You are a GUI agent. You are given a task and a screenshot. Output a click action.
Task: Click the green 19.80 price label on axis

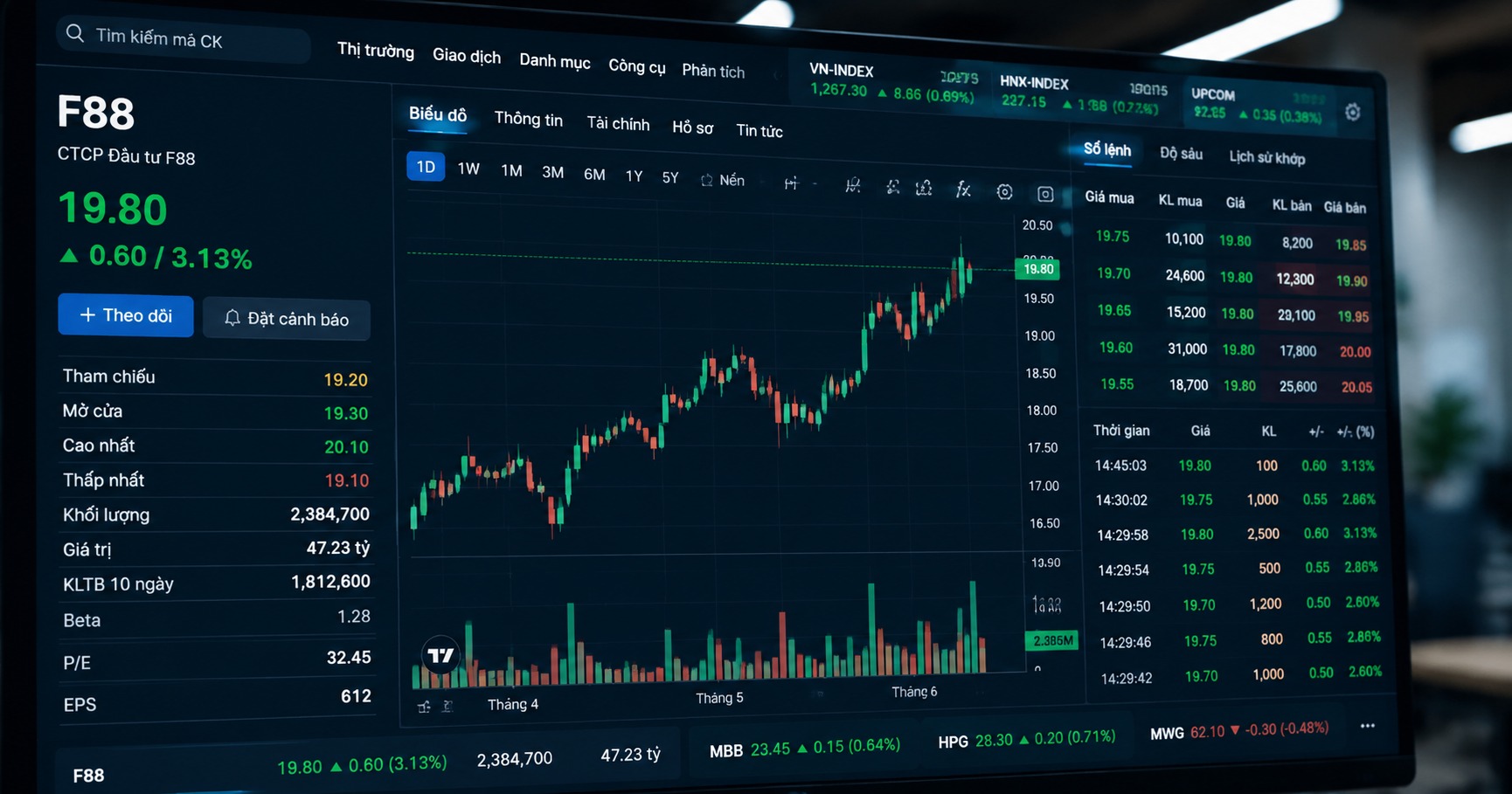(x=1037, y=269)
